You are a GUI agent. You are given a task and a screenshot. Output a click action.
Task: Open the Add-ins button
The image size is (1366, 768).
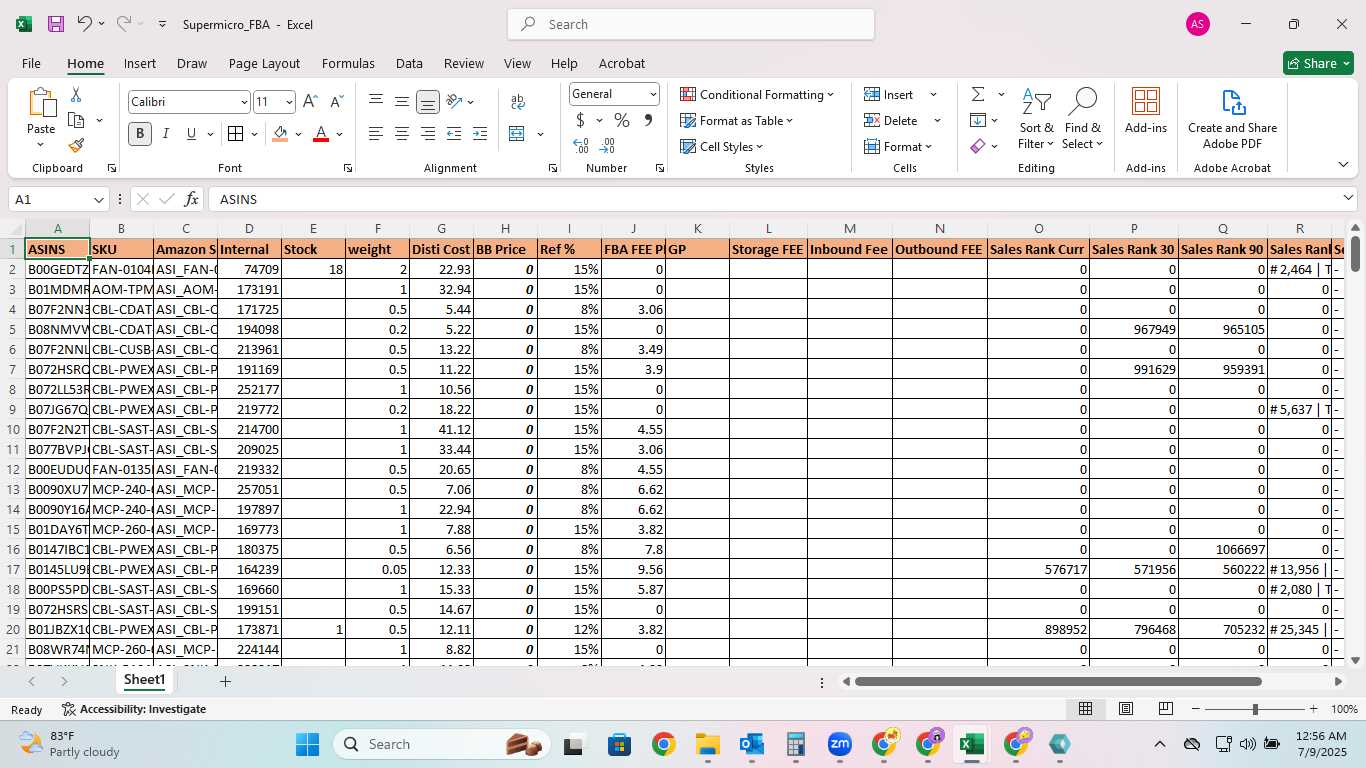(1146, 111)
